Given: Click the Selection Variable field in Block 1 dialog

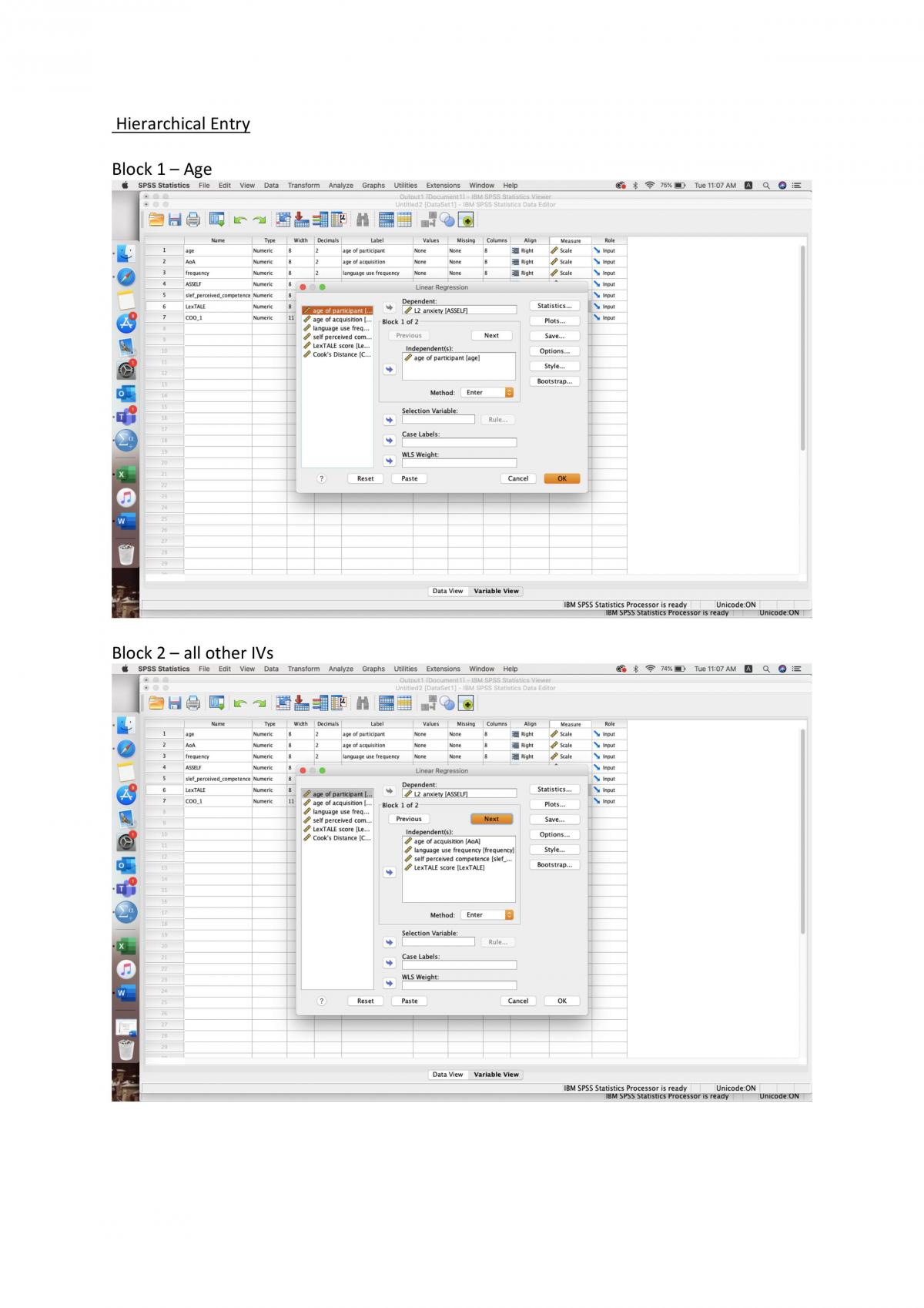Looking at the screenshot, I should [438, 419].
